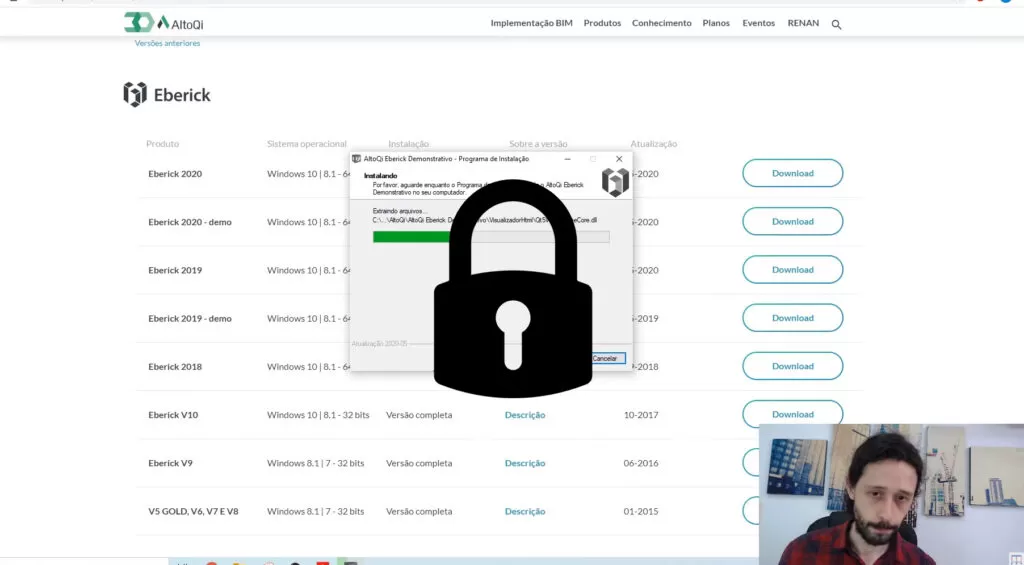Viewport: 1024px width, 565px height.
Task: Click the installer dialog Eberick logo
Action: click(615, 182)
